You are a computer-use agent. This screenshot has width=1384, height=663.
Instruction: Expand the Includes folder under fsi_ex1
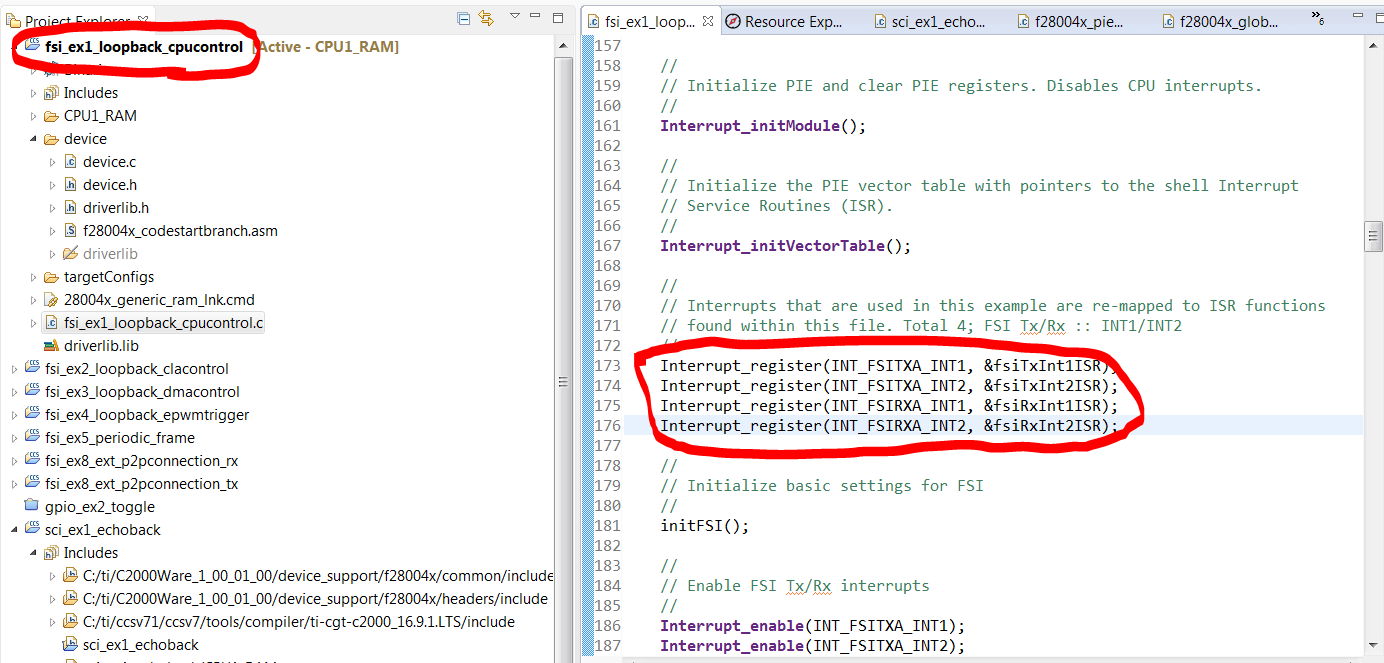(34, 93)
